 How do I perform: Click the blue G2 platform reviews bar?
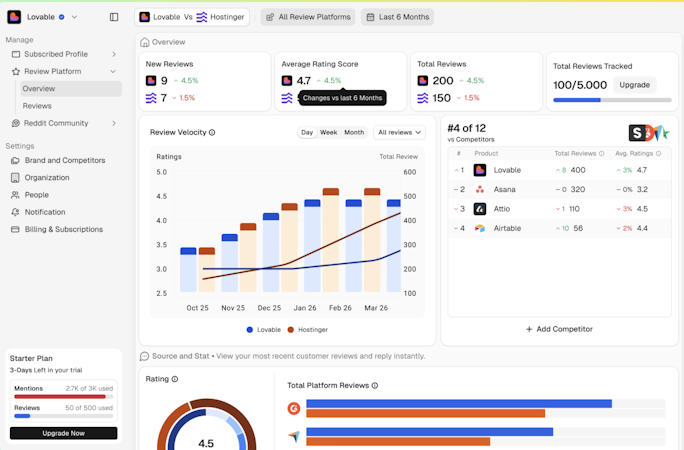[459, 404]
